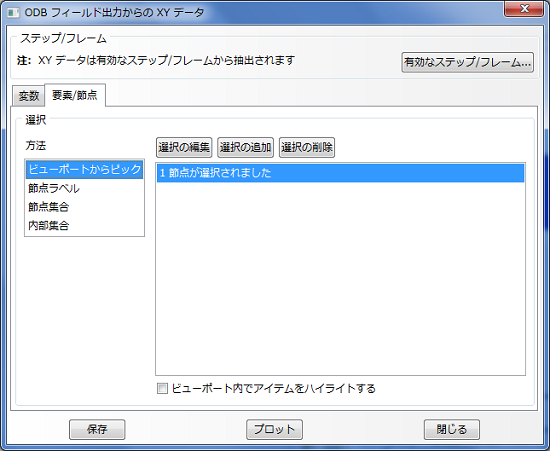Select the 節点集合 method

tap(48, 207)
